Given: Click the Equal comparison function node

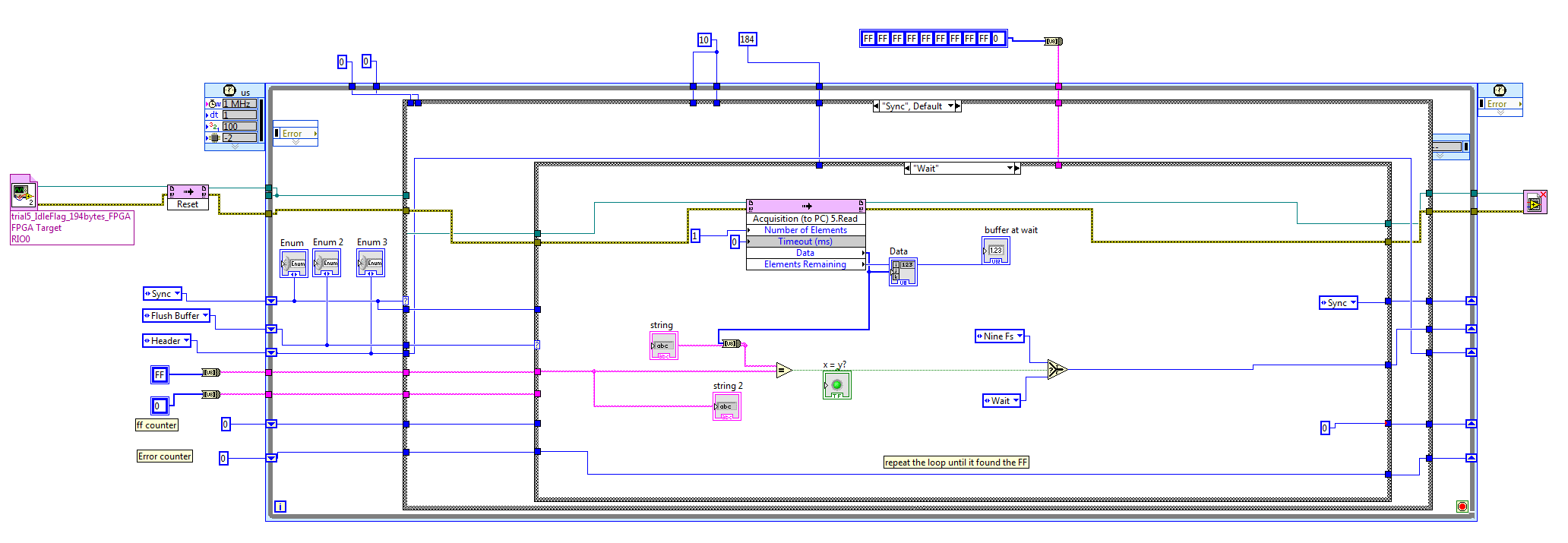Looking at the screenshot, I should 784,371.
